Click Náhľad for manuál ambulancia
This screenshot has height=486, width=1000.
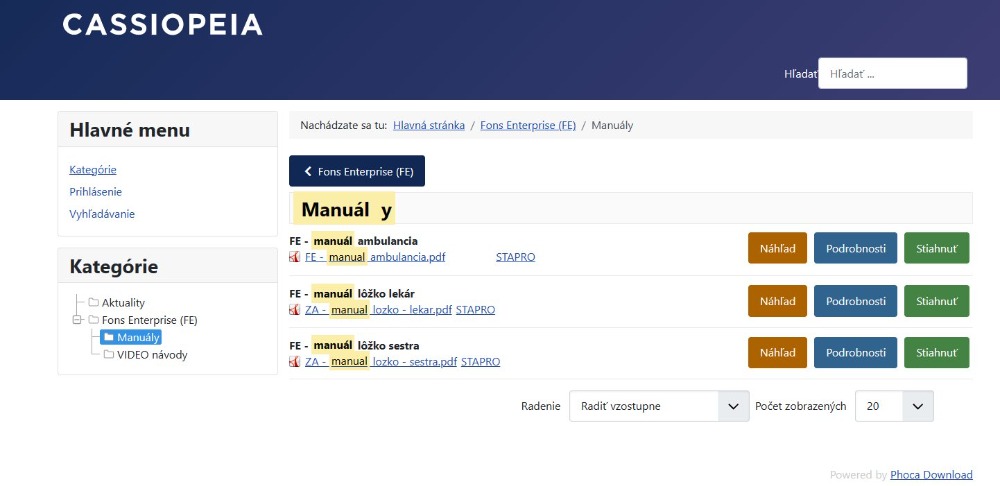pyautogui.click(x=777, y=248)
